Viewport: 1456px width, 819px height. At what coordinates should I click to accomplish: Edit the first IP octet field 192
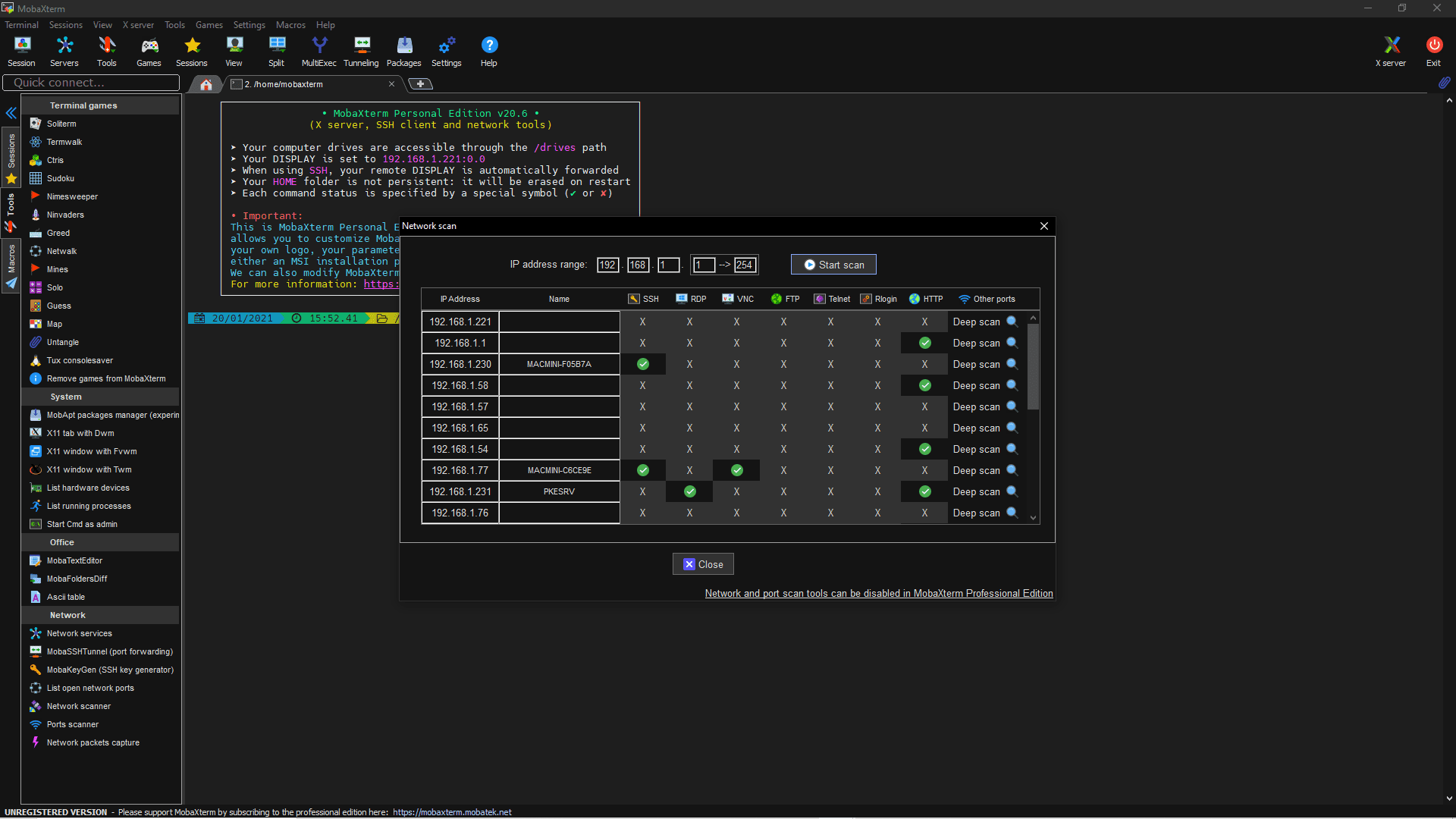pyautogui.click(x=608, y=265)
